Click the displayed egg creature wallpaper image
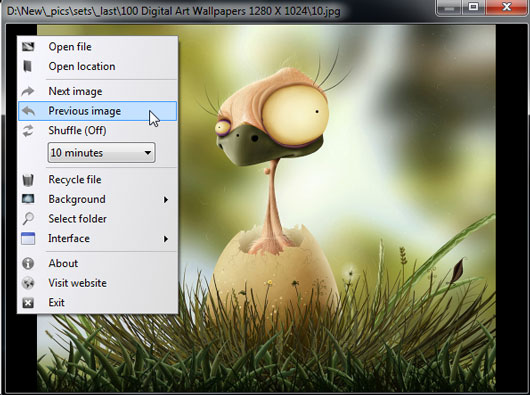Image resolution: width=530 pixels, height=395 pixels. (336, 208)
